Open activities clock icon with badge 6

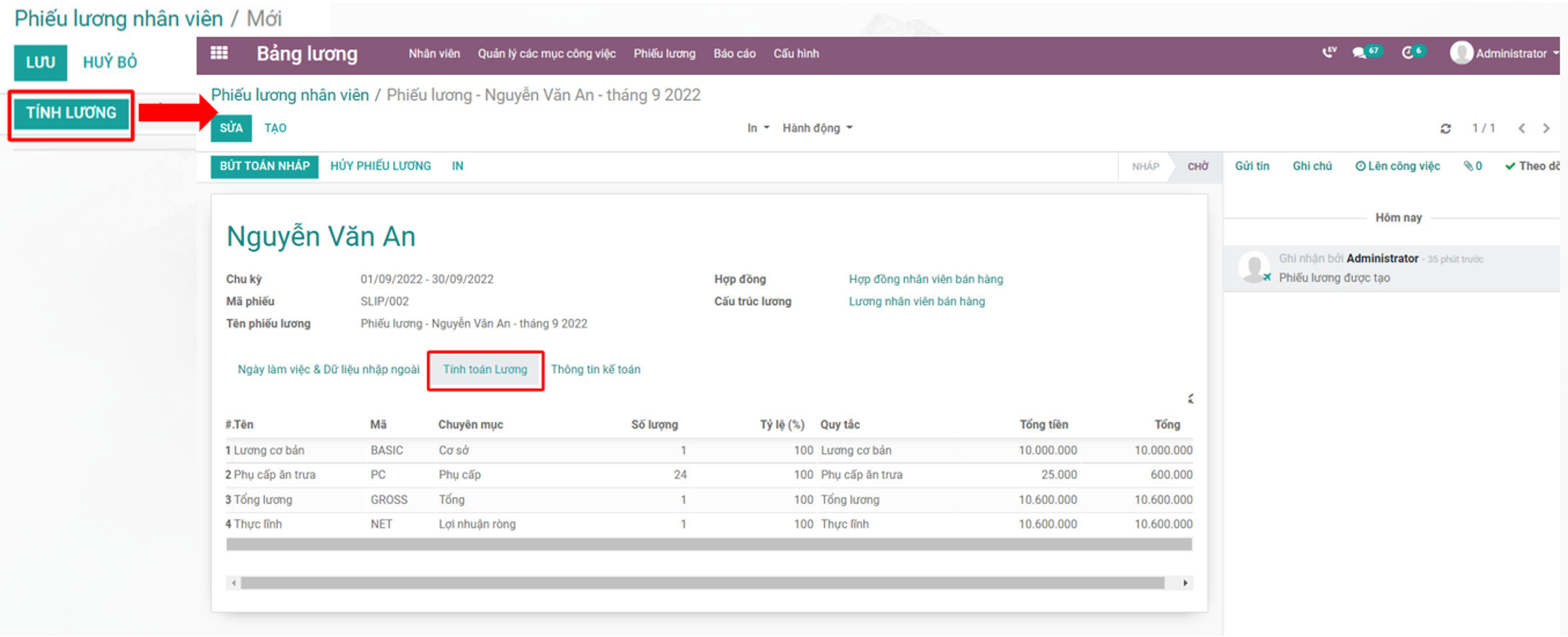[x=1413, y=52]
